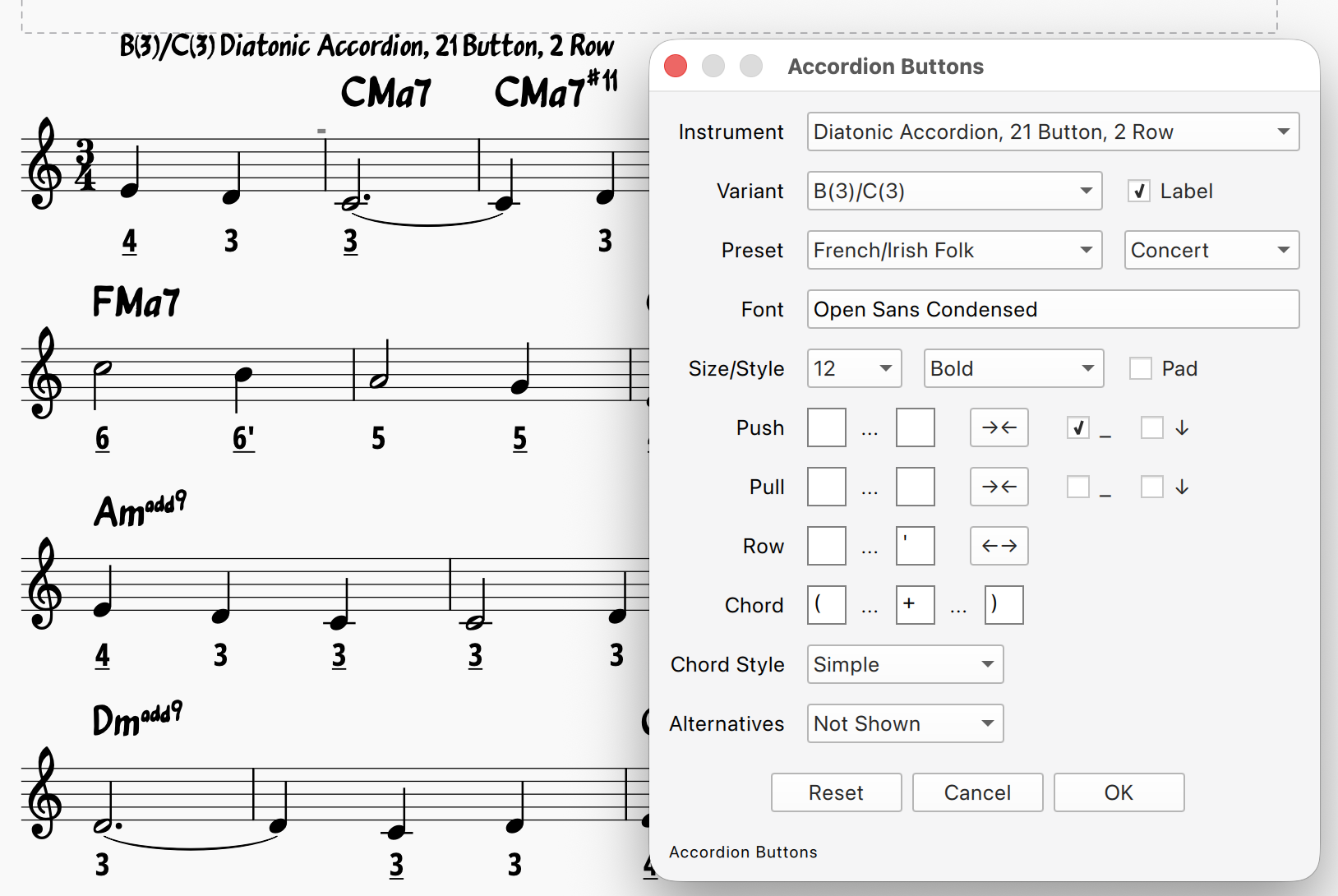Click the Chord plus separator field
Screen dimensions: 1338x896
pos(915,605)
